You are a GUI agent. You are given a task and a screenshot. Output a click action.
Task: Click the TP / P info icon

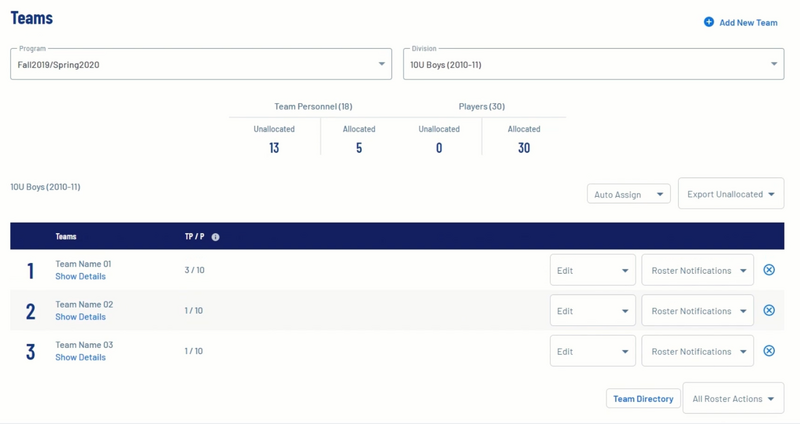(x=215, y=237)
